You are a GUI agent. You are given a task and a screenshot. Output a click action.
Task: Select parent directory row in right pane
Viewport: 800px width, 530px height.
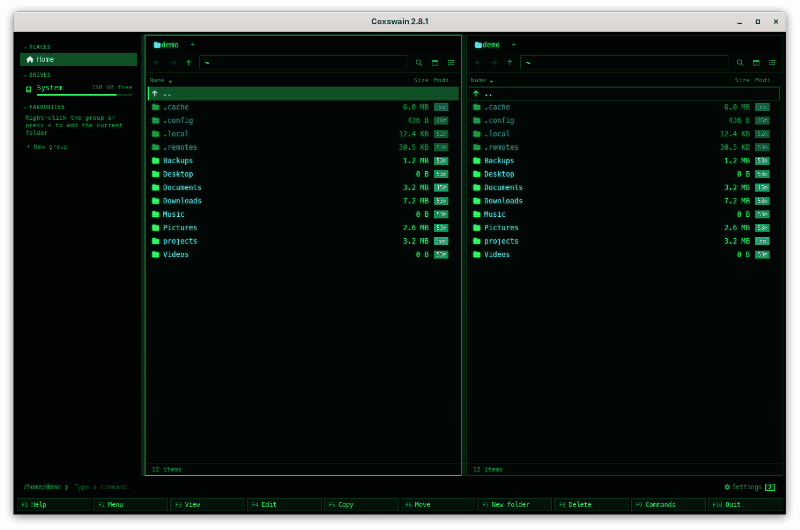point(624,94)
